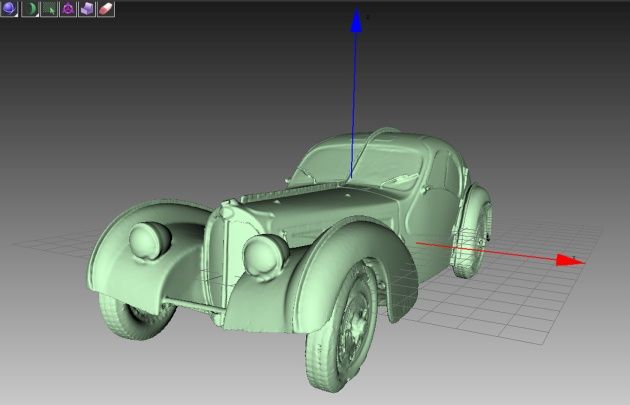Click the red X-axis arrowhead
The width and height of the screenshot is (630, 405).
[570, 261]
